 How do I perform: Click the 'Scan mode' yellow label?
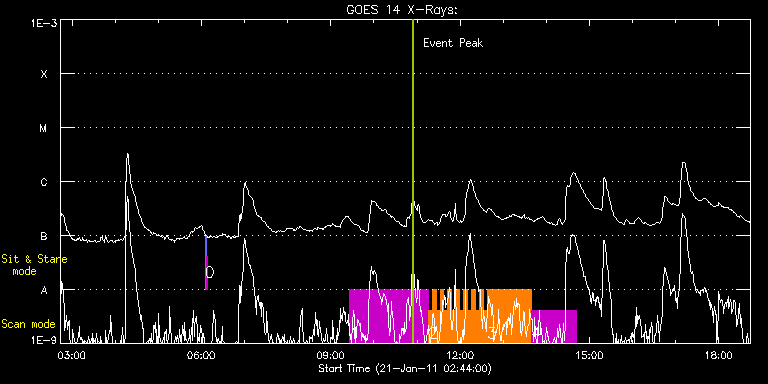click(28, 324)
